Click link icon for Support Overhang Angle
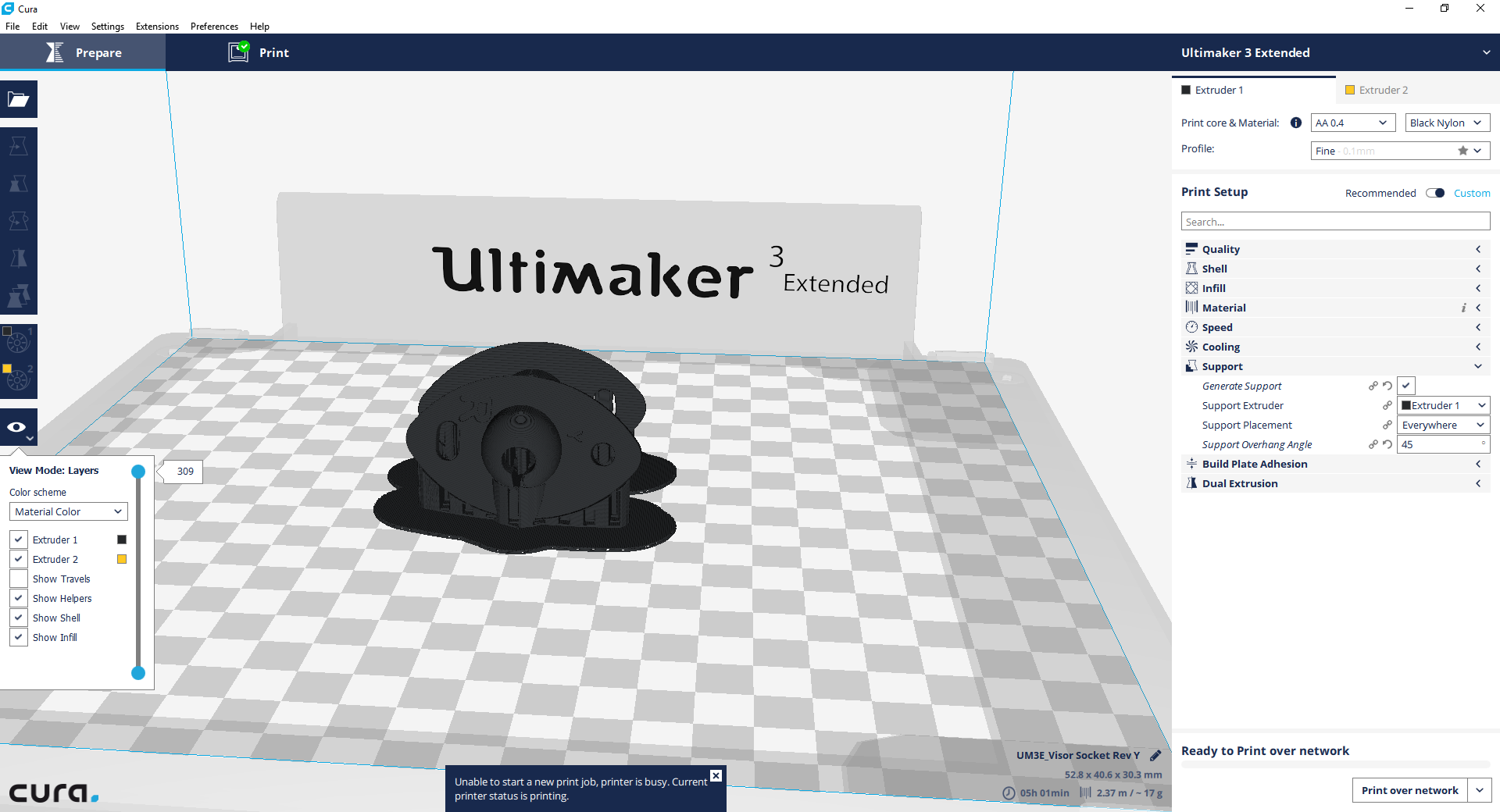This screenshot has width=1500, height=812. [1373, 444]
